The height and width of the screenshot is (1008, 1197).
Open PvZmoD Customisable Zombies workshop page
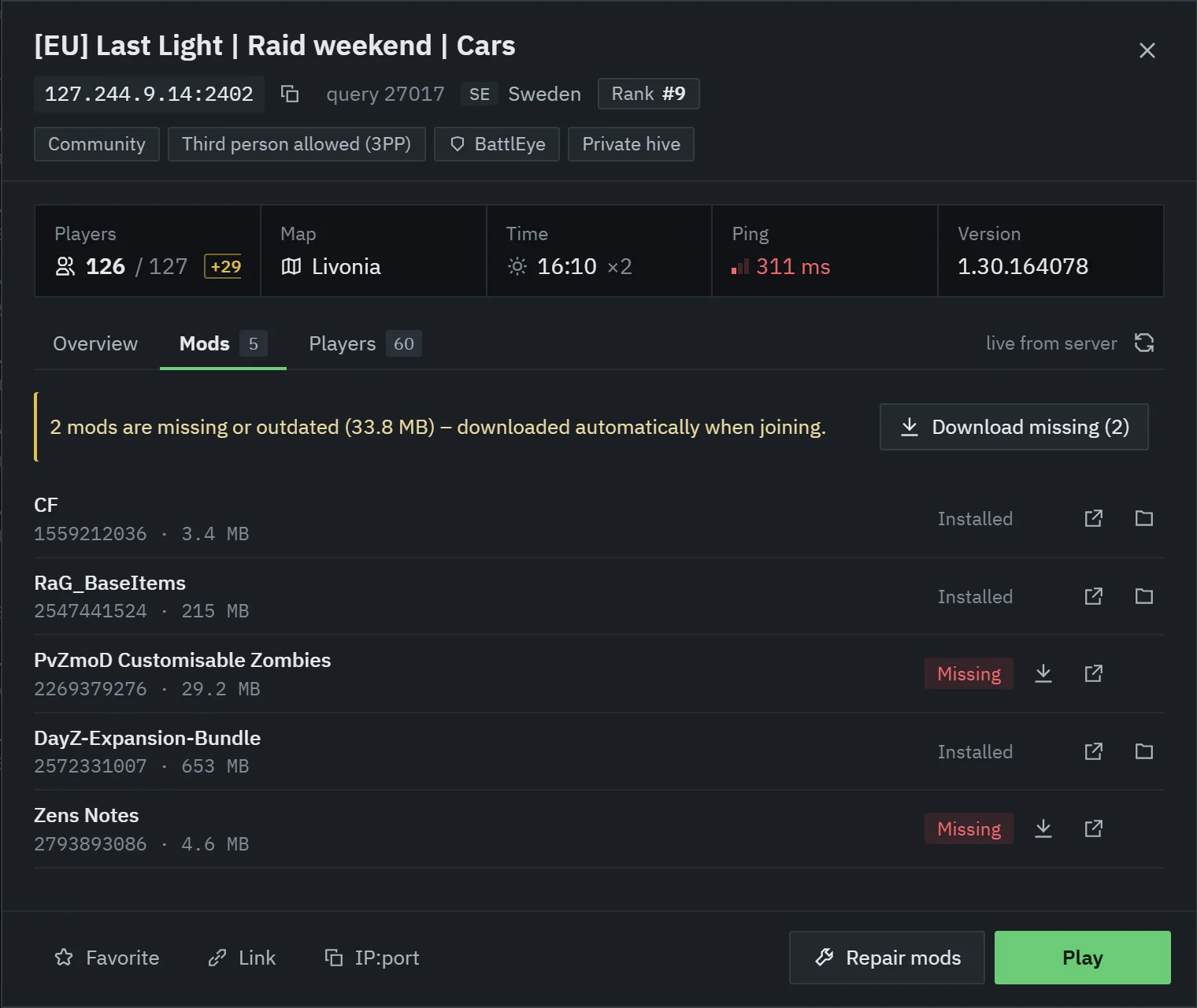pyautogui.click(x=1093, y=673)
